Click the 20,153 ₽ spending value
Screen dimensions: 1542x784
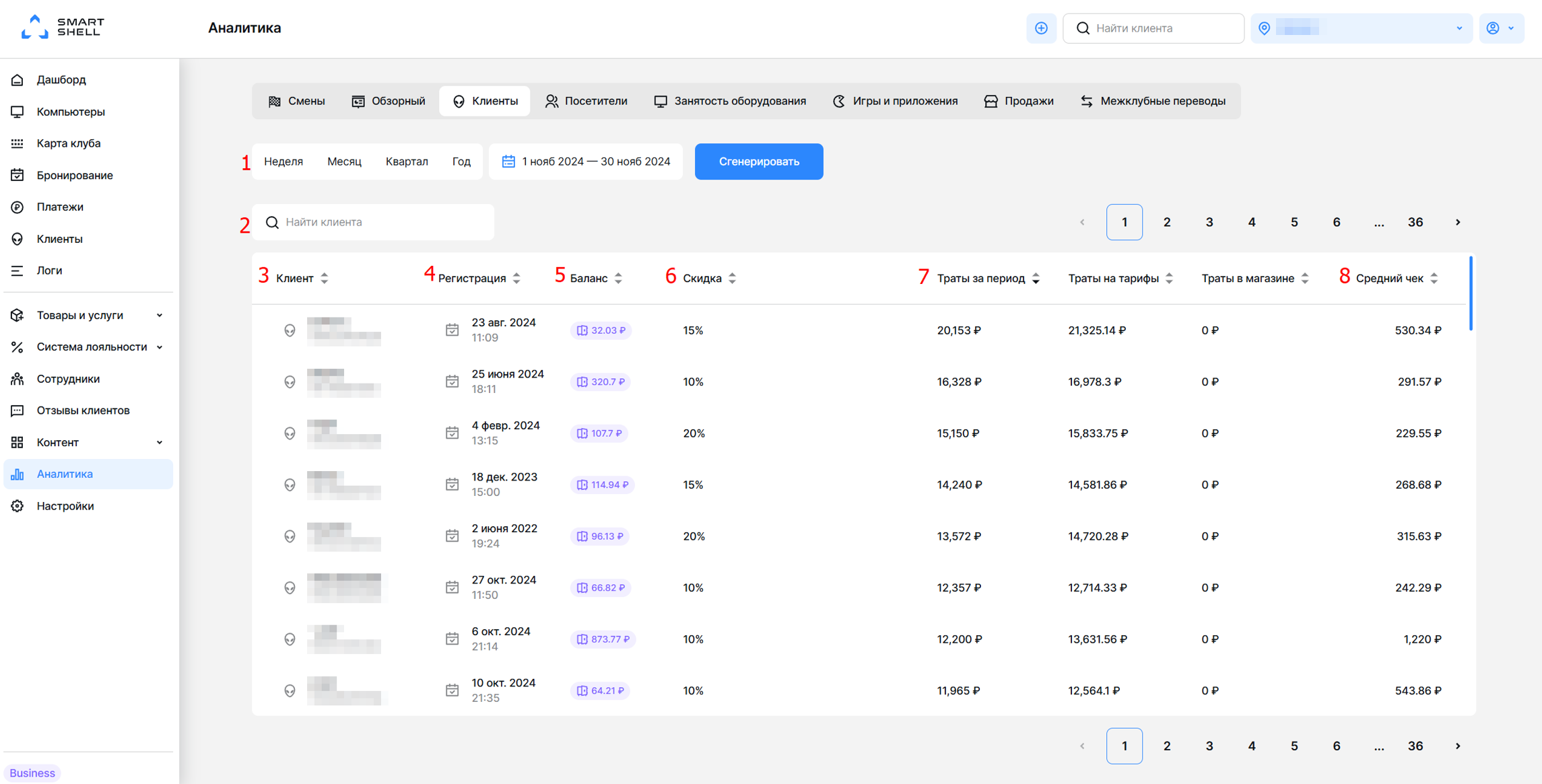click(x=959, y=330)
